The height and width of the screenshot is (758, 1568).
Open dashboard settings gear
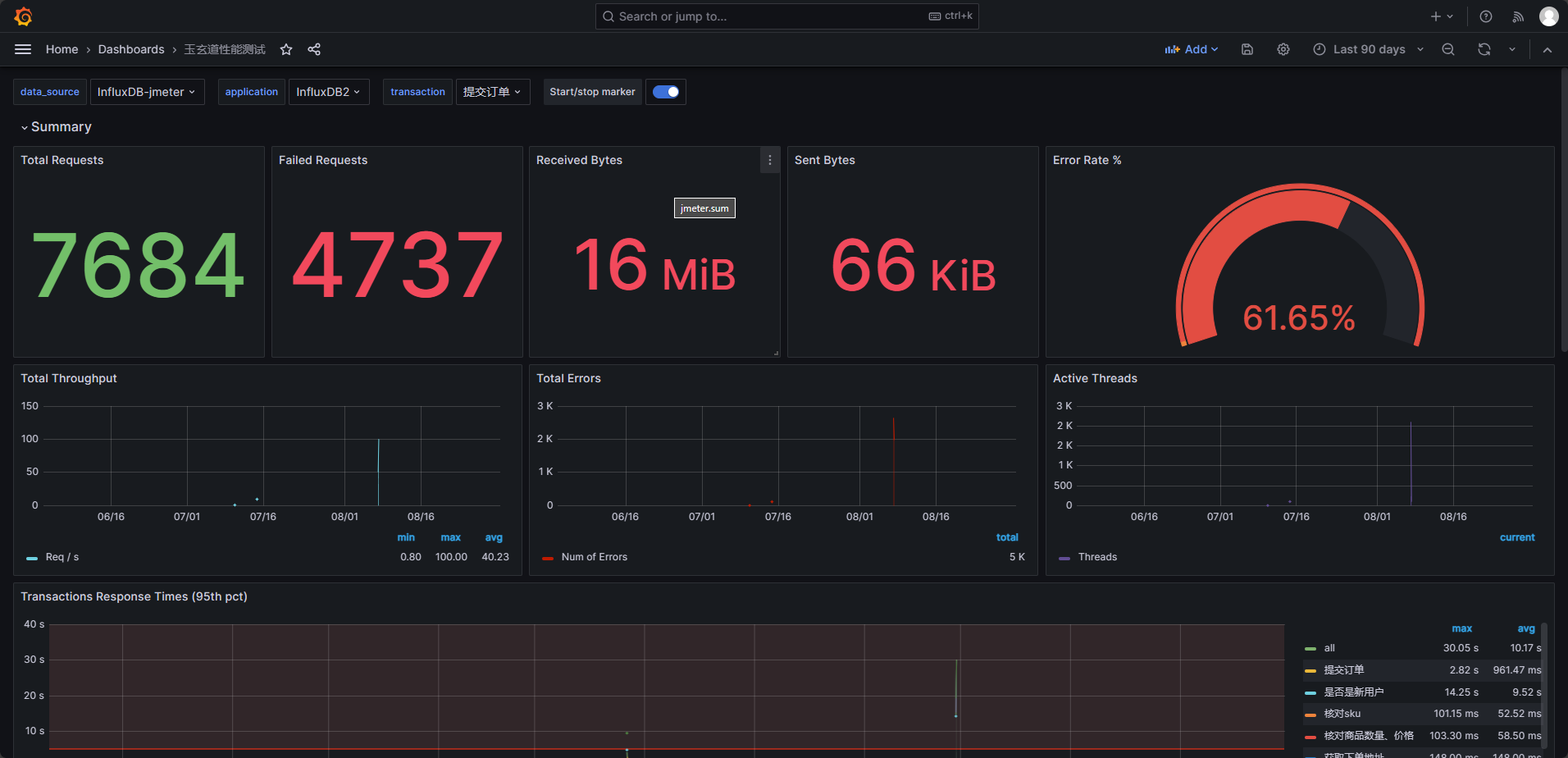click(x=1283, y=49)
